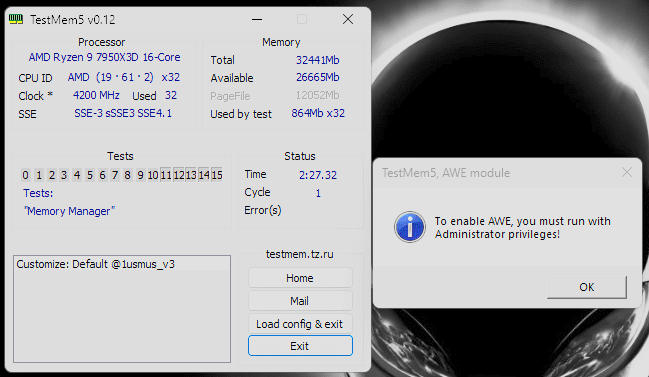Viewport: 649px width, 377px height.
Task: Click the Used threads value 32
Action: coord(171,95)
